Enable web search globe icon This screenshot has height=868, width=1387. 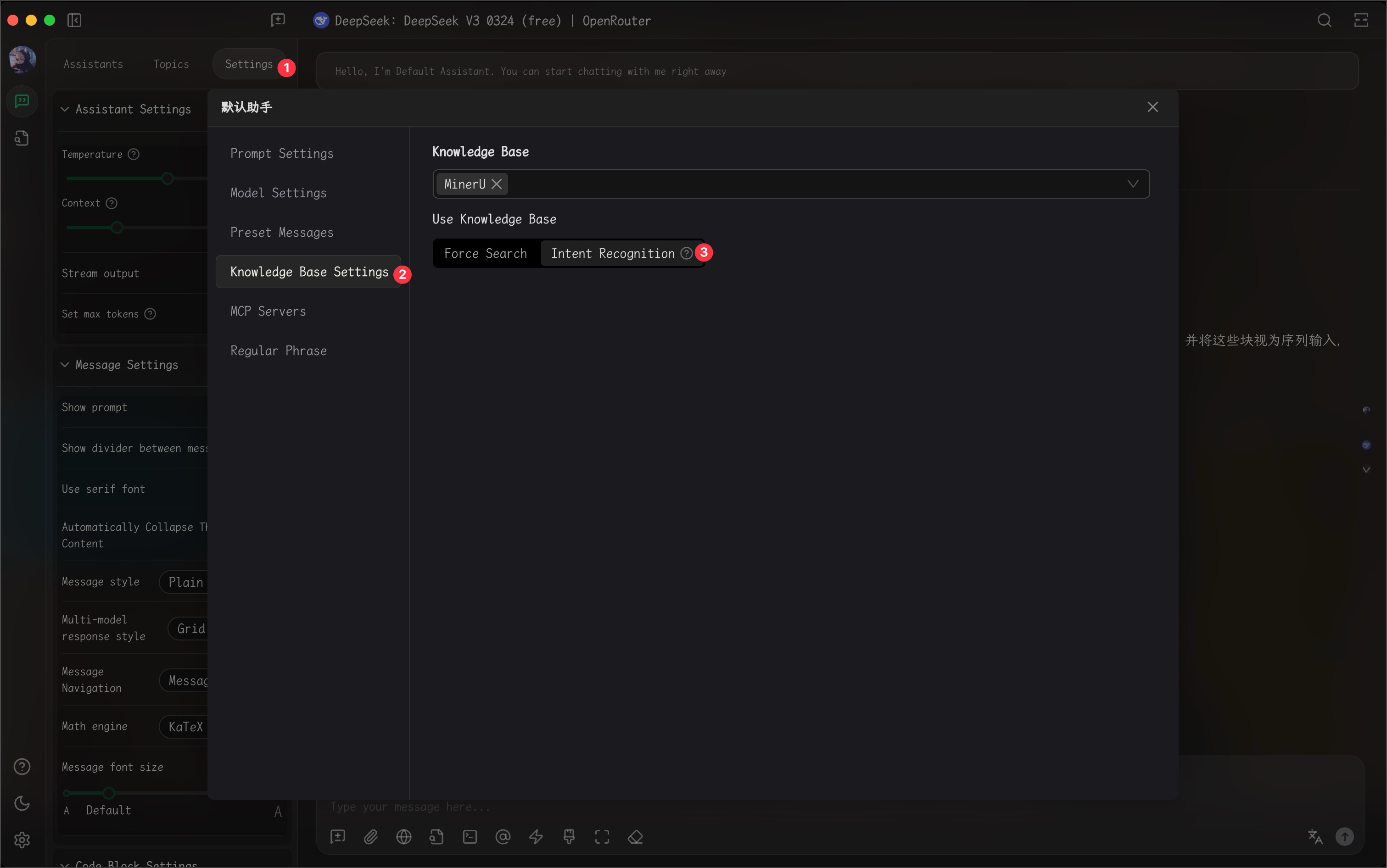(404, 837)
